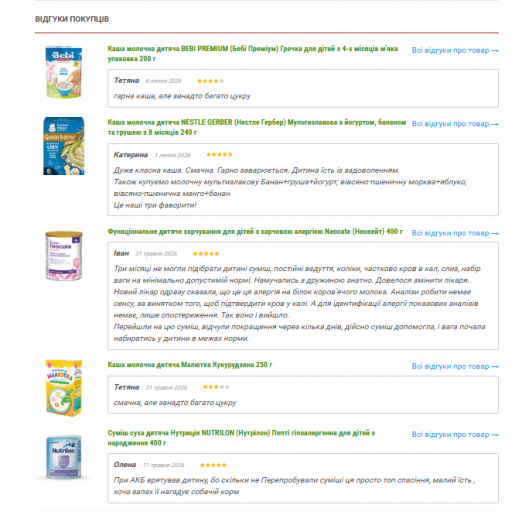This screenshot has height=512, width=522.
Task: Open the Bebi Premium buckwheat porridge product image
Action: 64,72
